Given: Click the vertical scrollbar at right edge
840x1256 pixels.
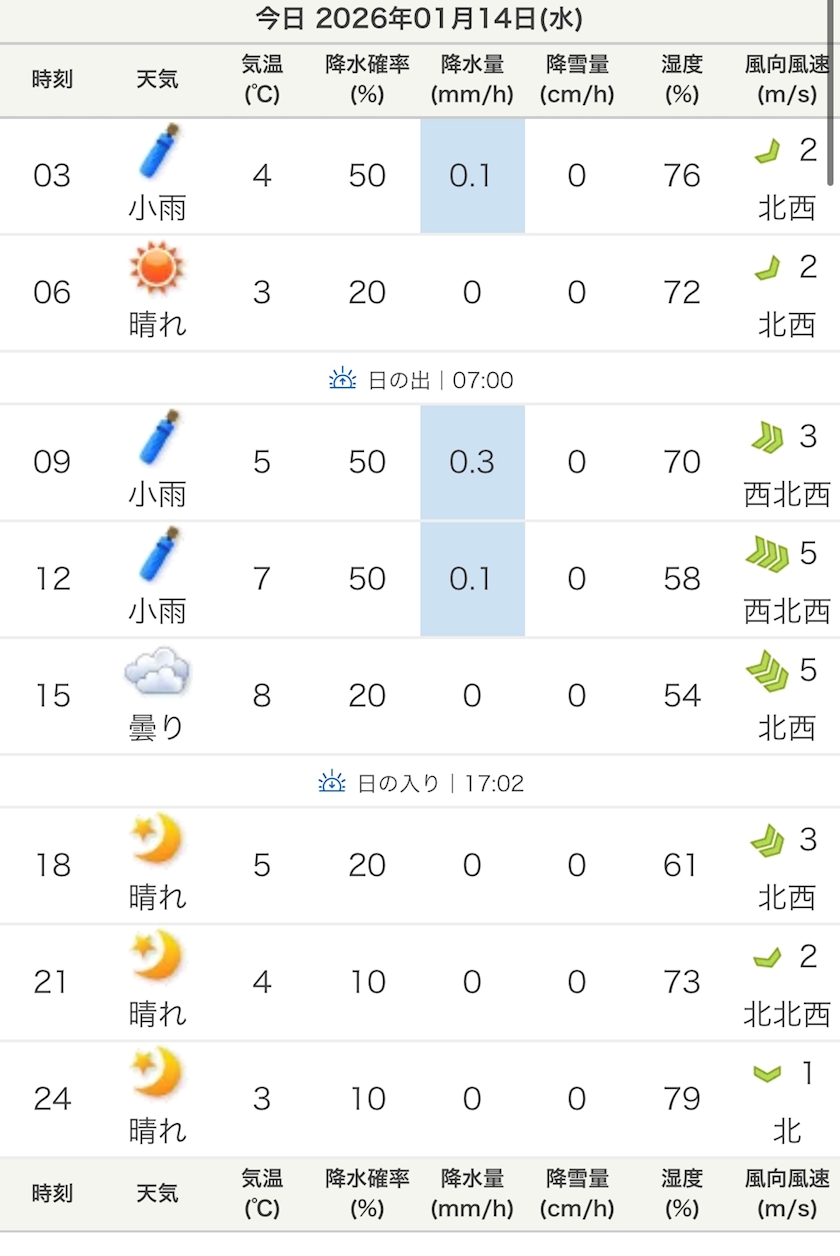Looking at the screenshot, I should (x=833, y=92).
